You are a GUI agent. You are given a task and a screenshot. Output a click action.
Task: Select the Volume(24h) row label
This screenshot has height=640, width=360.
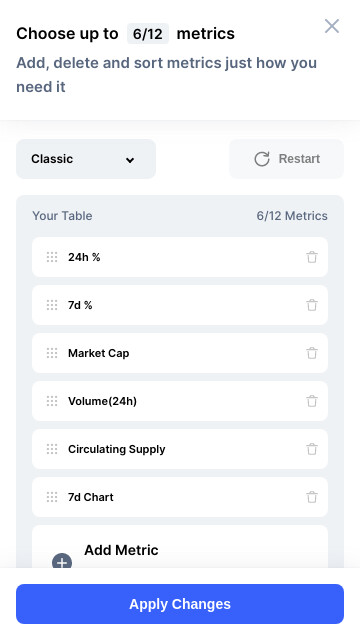click(x=102, y=401)
